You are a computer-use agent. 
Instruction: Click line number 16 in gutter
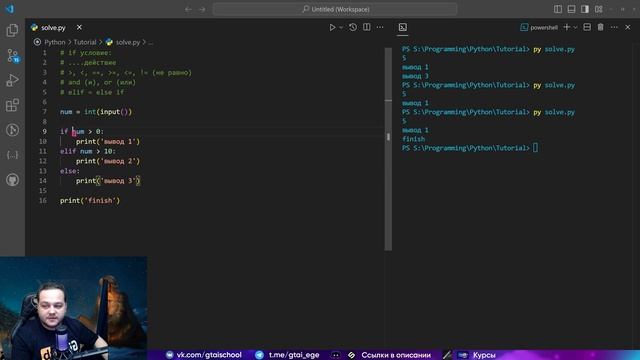pyautogui.click(x=43, y=200)
